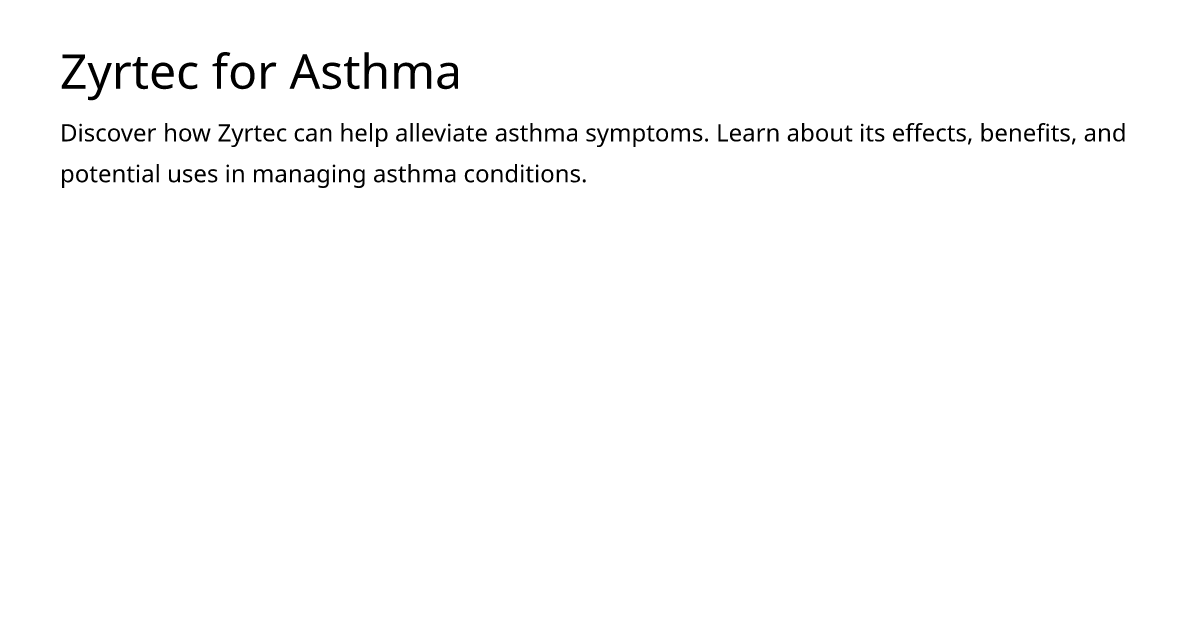Click the word "Discover" starting the paragraph
The image size is (1200, 630).
(108, 133)
